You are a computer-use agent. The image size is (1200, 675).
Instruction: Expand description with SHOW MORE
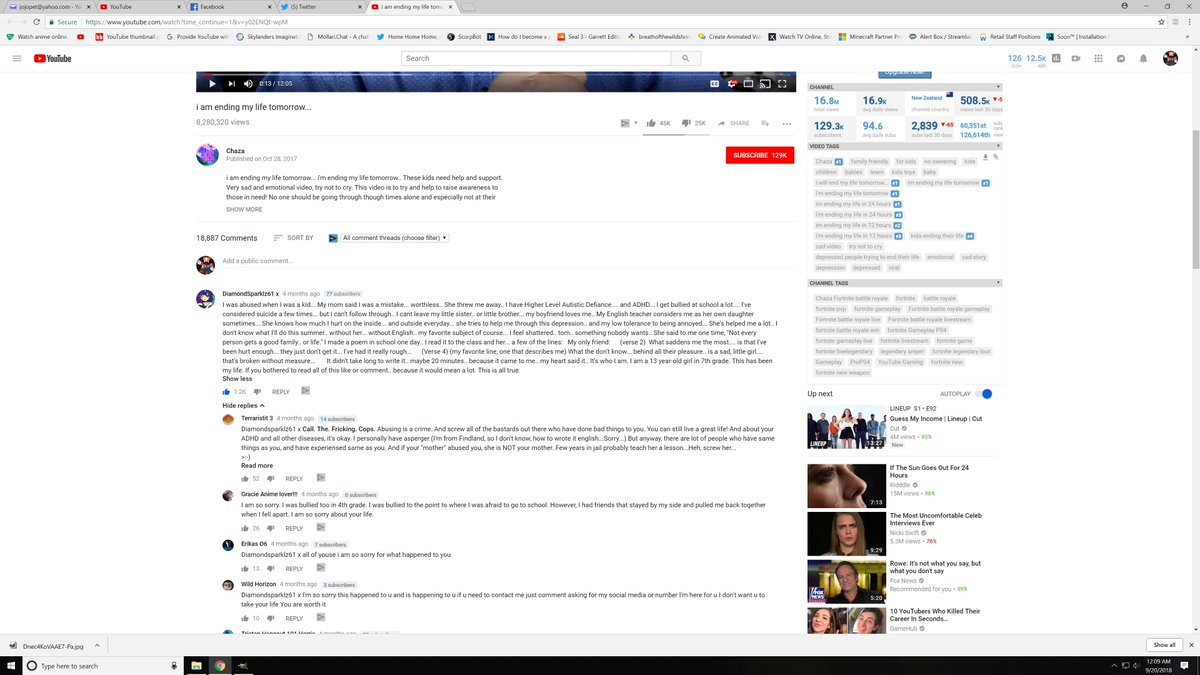[244, 210]
